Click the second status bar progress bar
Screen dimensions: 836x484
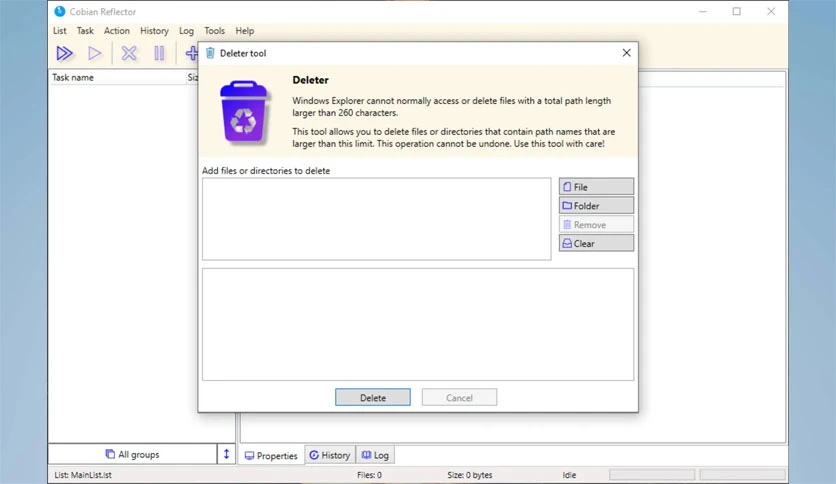742,474
